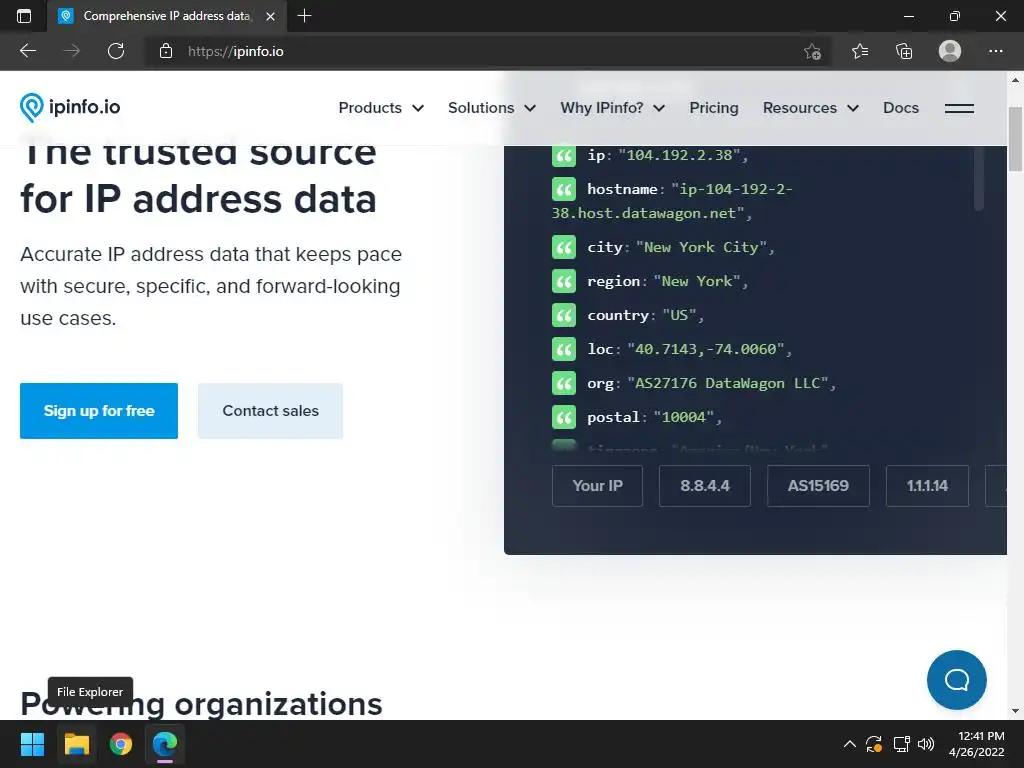Add this page to favorites
Viewport: 1024px width, 768px height.
[812, 51]
